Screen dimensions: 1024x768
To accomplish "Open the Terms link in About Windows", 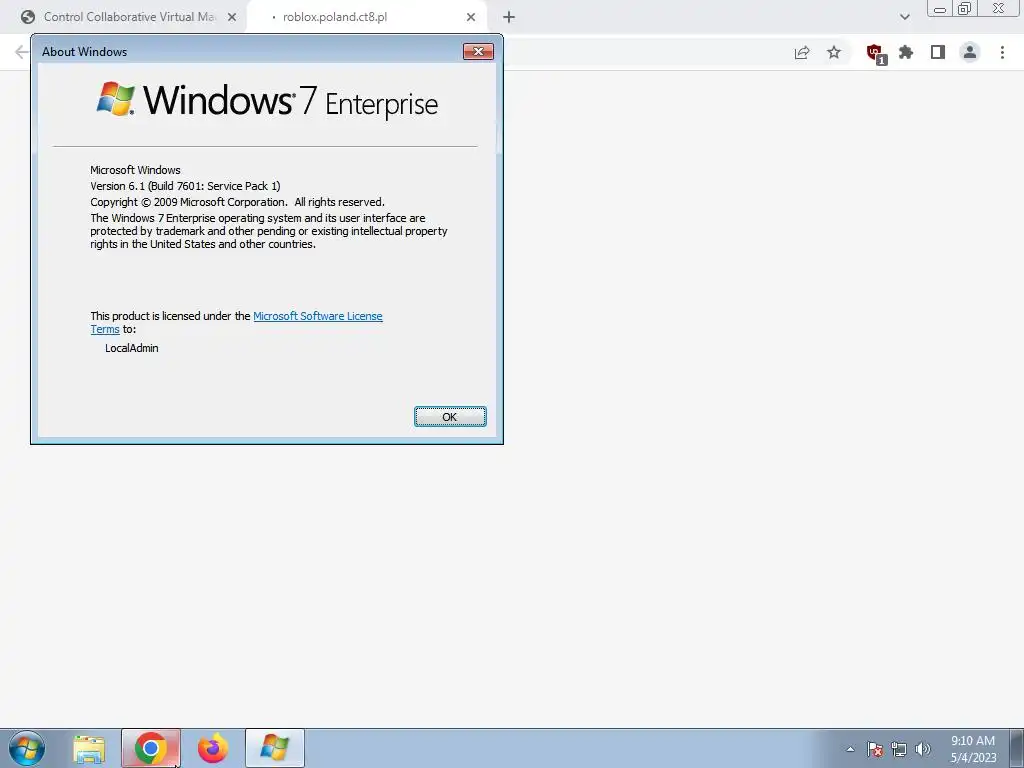I will coord(104,329).
